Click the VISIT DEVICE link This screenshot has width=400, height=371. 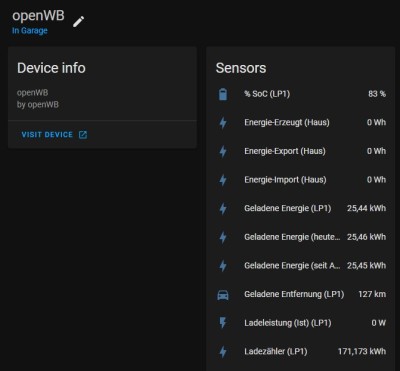click(x=47, y=135)
